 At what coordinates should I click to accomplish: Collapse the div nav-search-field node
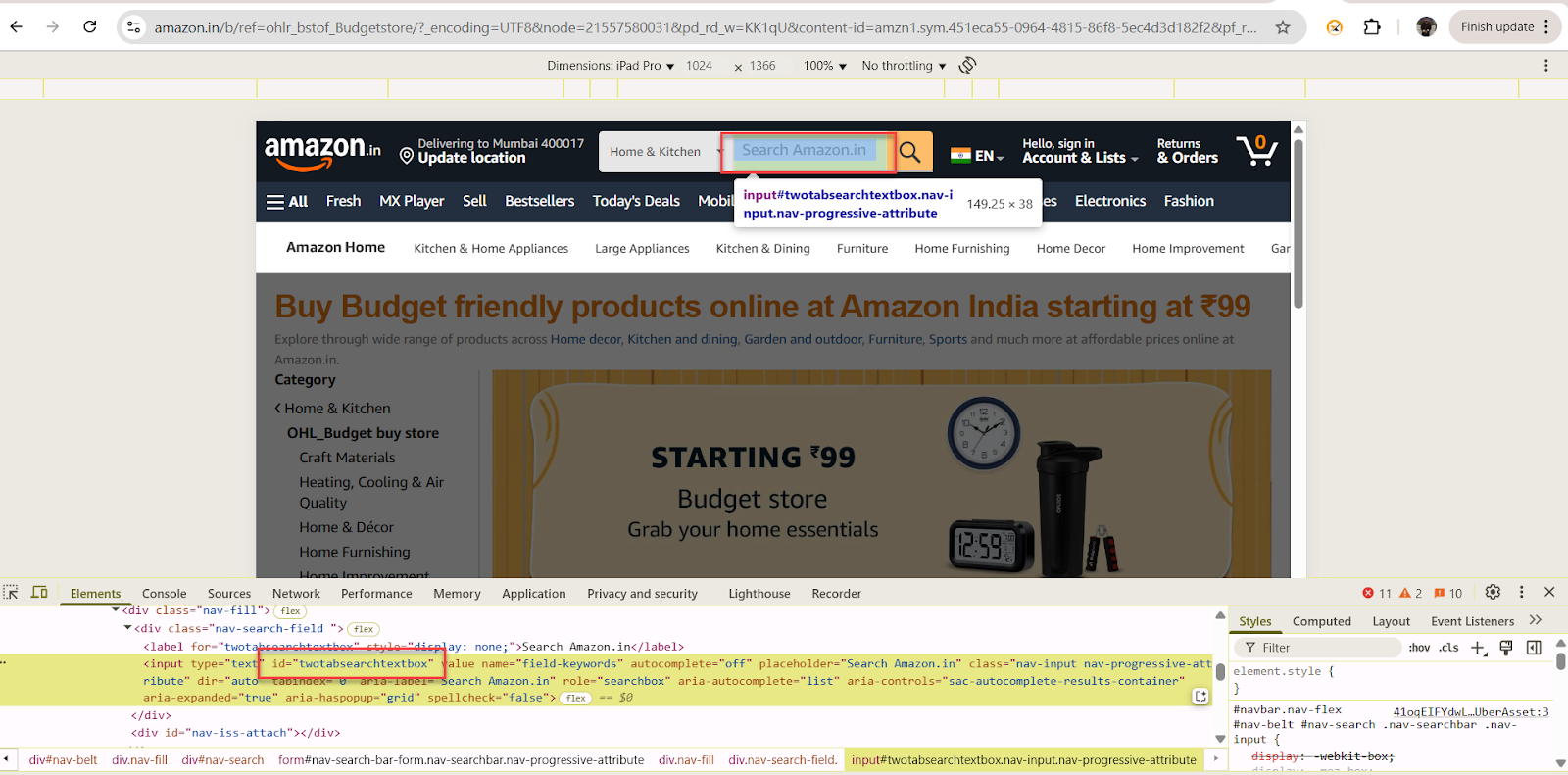[x=127, y=628]
